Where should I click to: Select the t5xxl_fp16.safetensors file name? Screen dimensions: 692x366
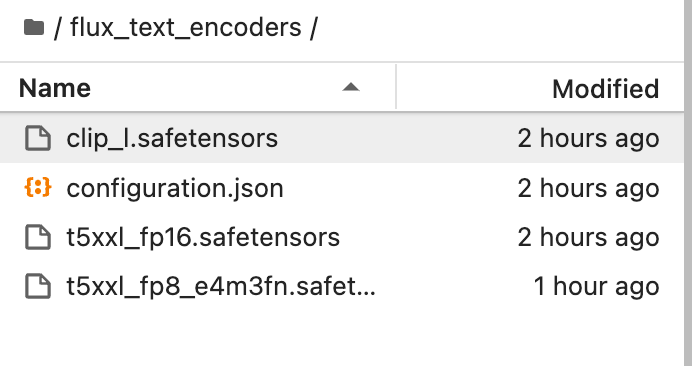[x=203, y=238]
